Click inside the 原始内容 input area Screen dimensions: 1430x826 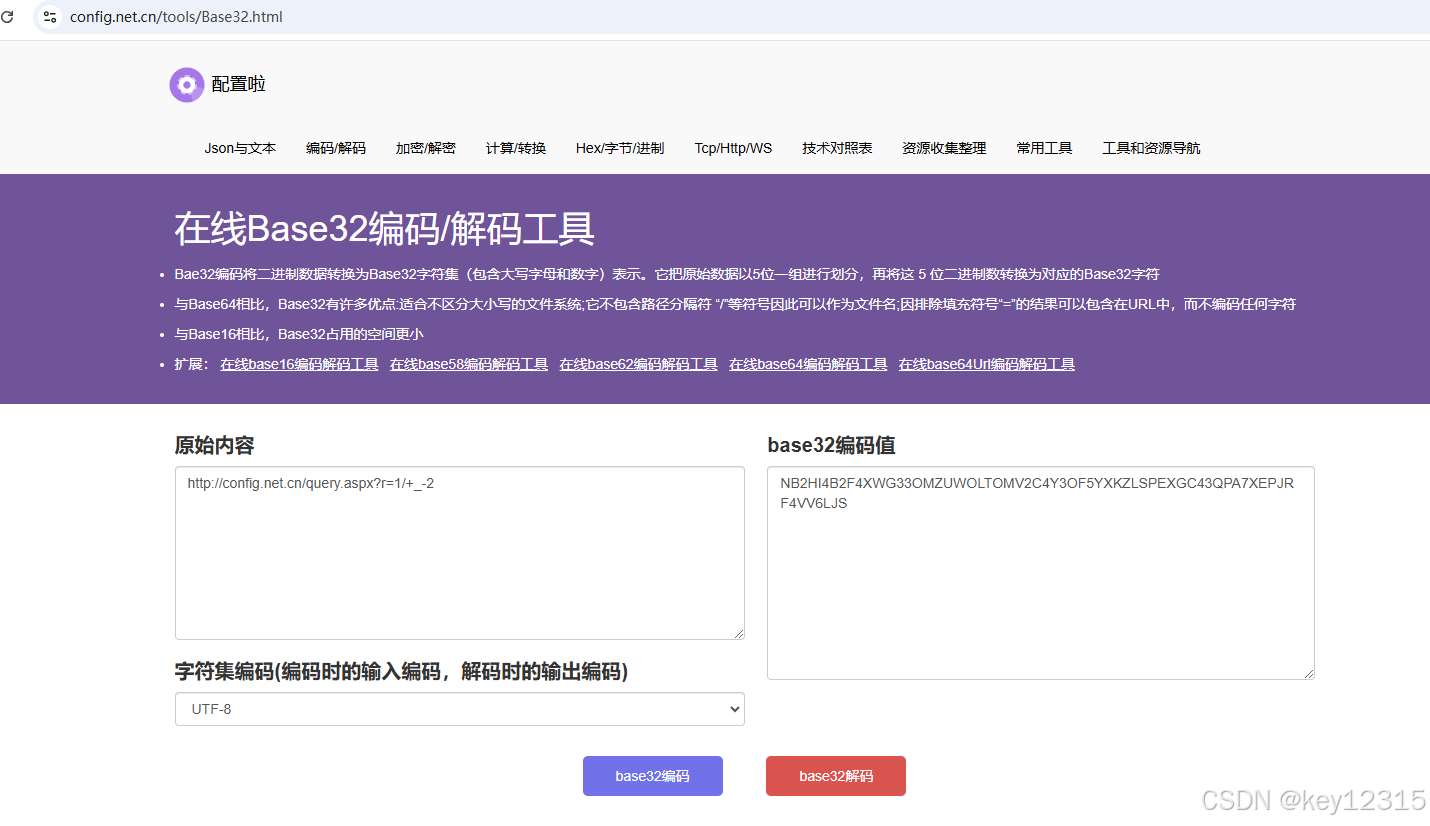(x=459, y=550)
